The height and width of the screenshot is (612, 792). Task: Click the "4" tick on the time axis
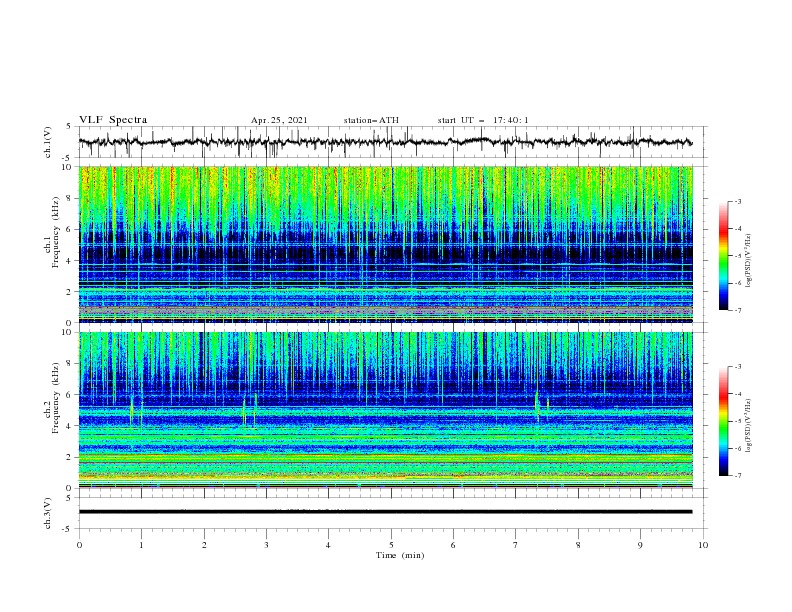tap(328, 545)
